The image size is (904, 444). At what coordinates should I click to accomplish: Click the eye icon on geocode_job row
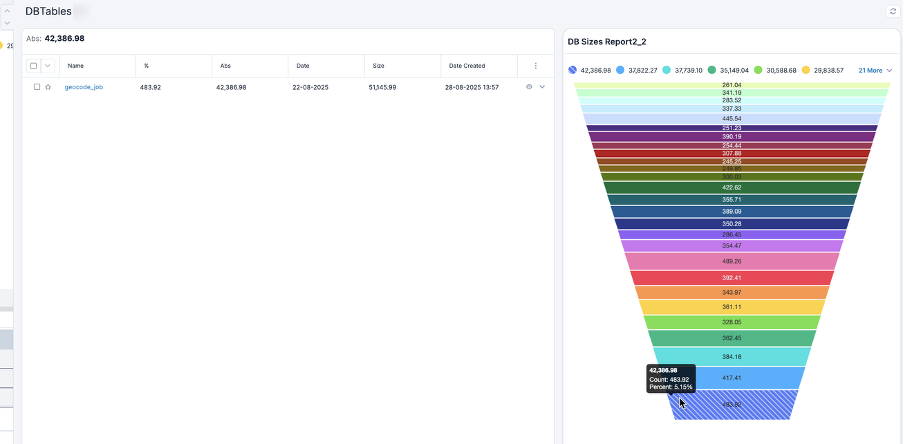[x=529, y=87]
